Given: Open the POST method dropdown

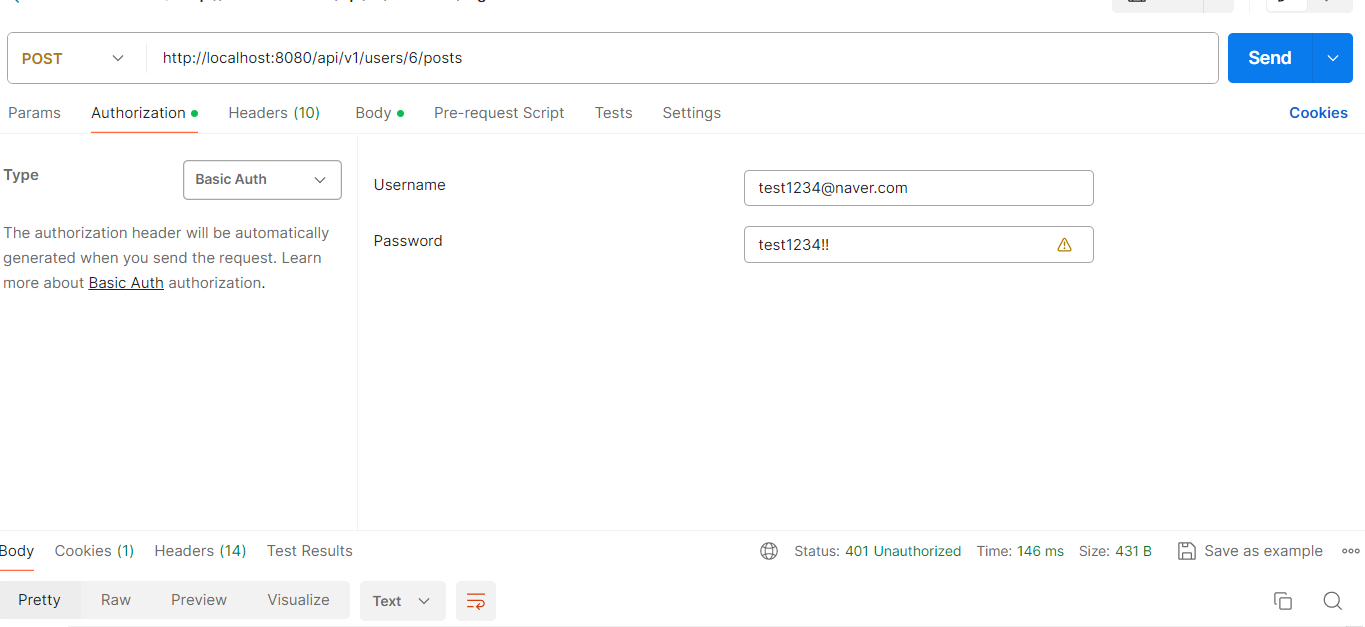Looking at the screenshot, I should click(x=73, y=58).
